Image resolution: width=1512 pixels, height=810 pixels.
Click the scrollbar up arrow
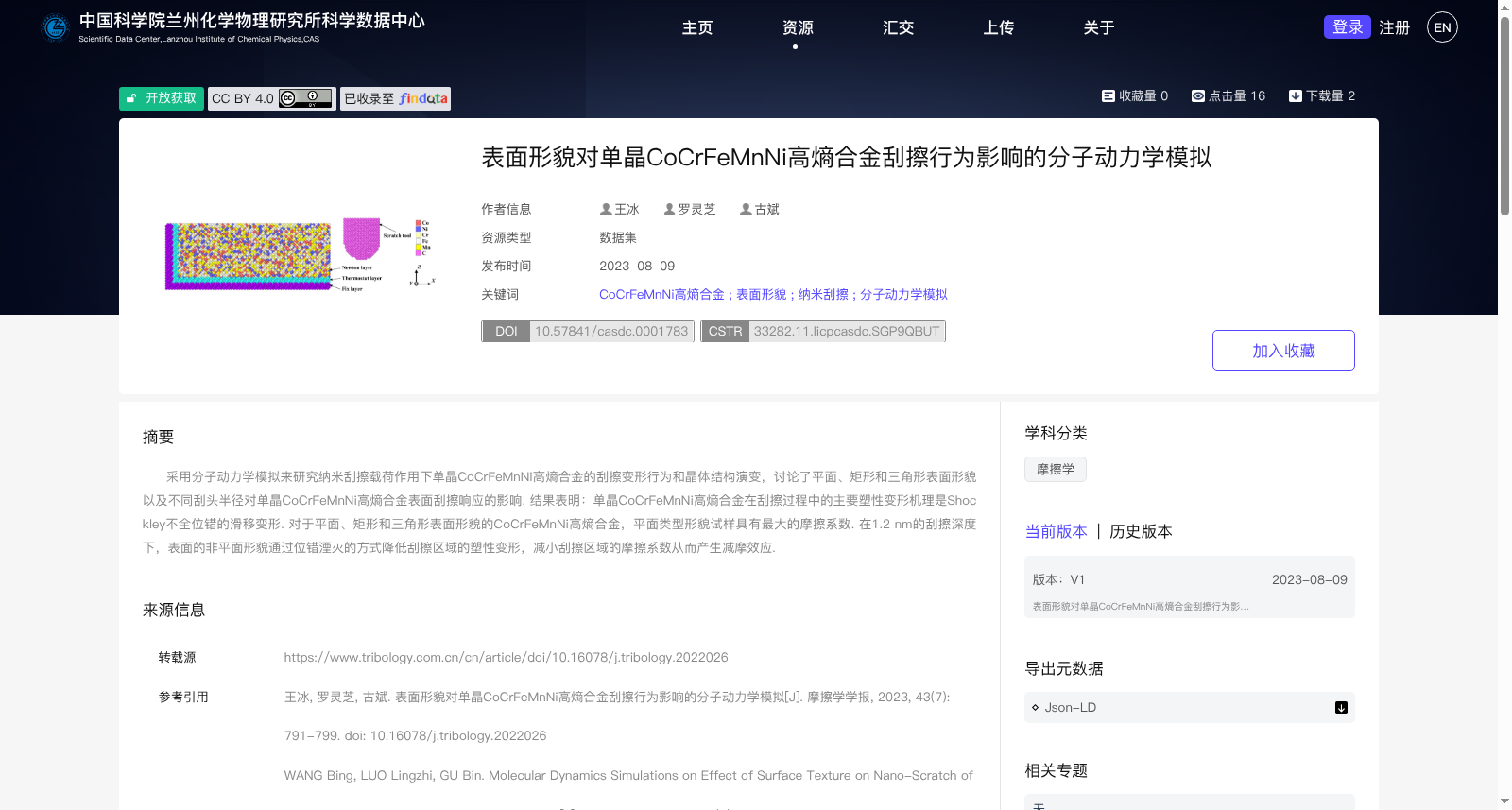pos(1504,7)
